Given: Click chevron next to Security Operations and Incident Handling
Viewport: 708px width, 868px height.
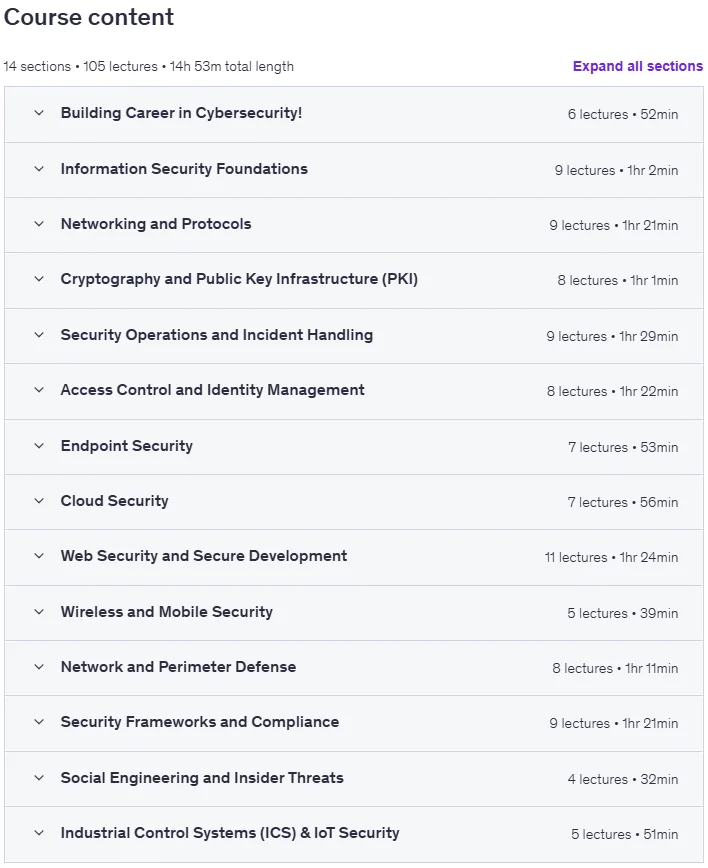Looking at the screenshot, I should (x=39, y=334).
